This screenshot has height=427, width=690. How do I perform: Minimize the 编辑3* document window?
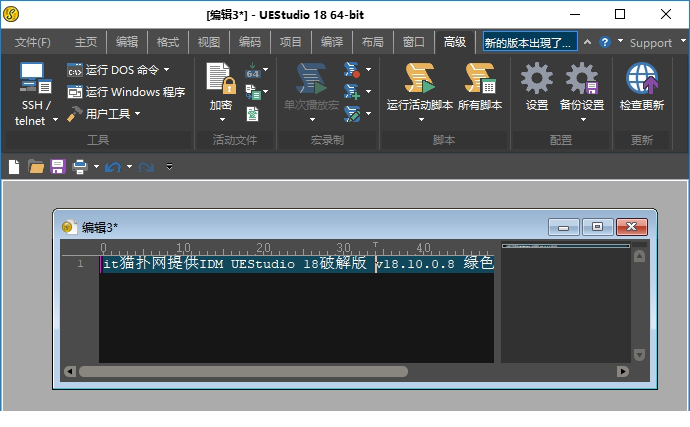[564, 227]
